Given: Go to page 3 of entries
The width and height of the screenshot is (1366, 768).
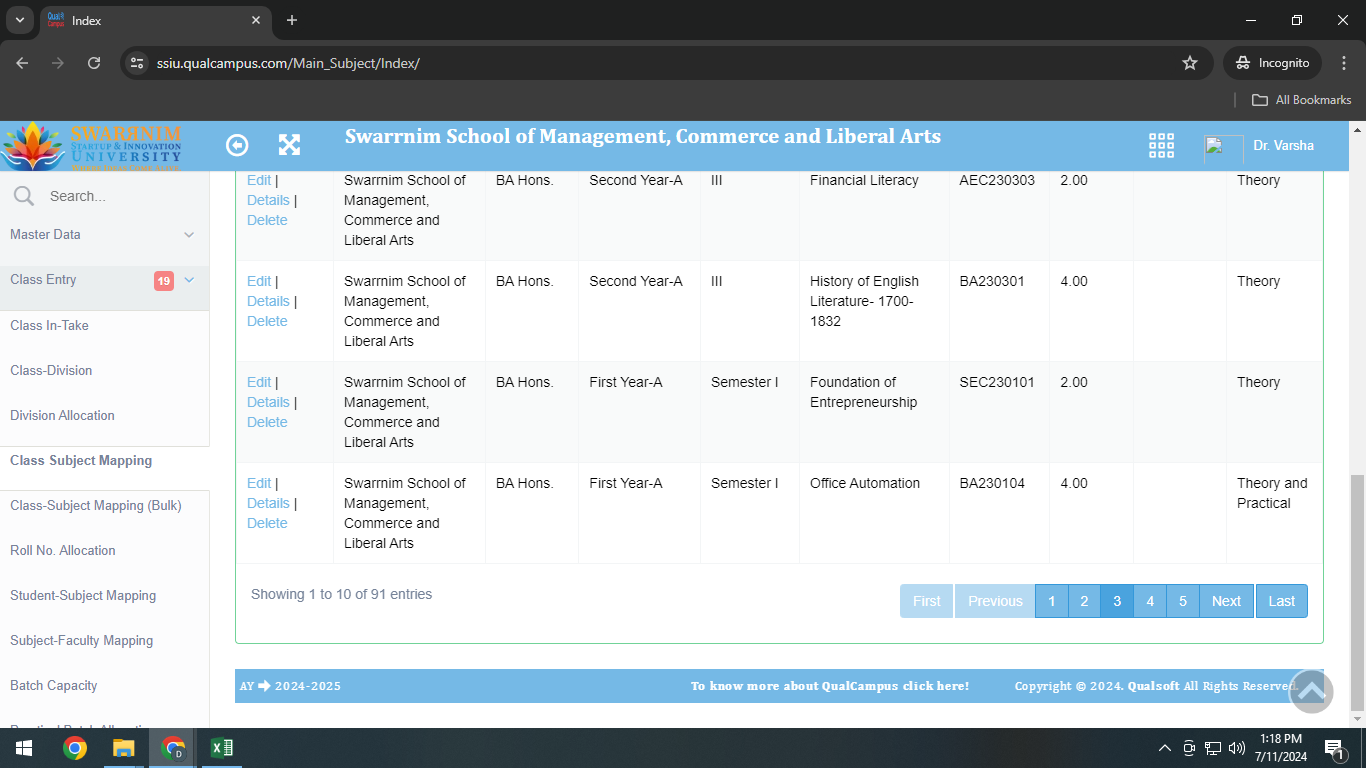Looking at the screenshot, I should point(1117,601).
